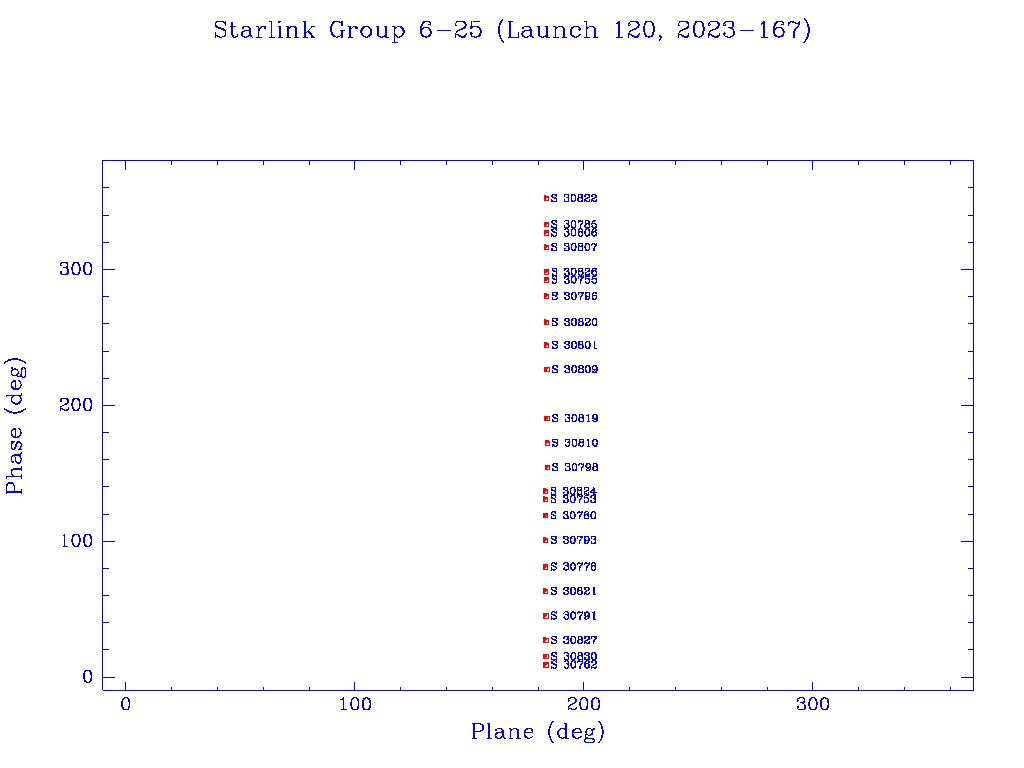Select the "S 30793" satellite label
This screenshot has width=1024, height=768.
coord(573,540)
